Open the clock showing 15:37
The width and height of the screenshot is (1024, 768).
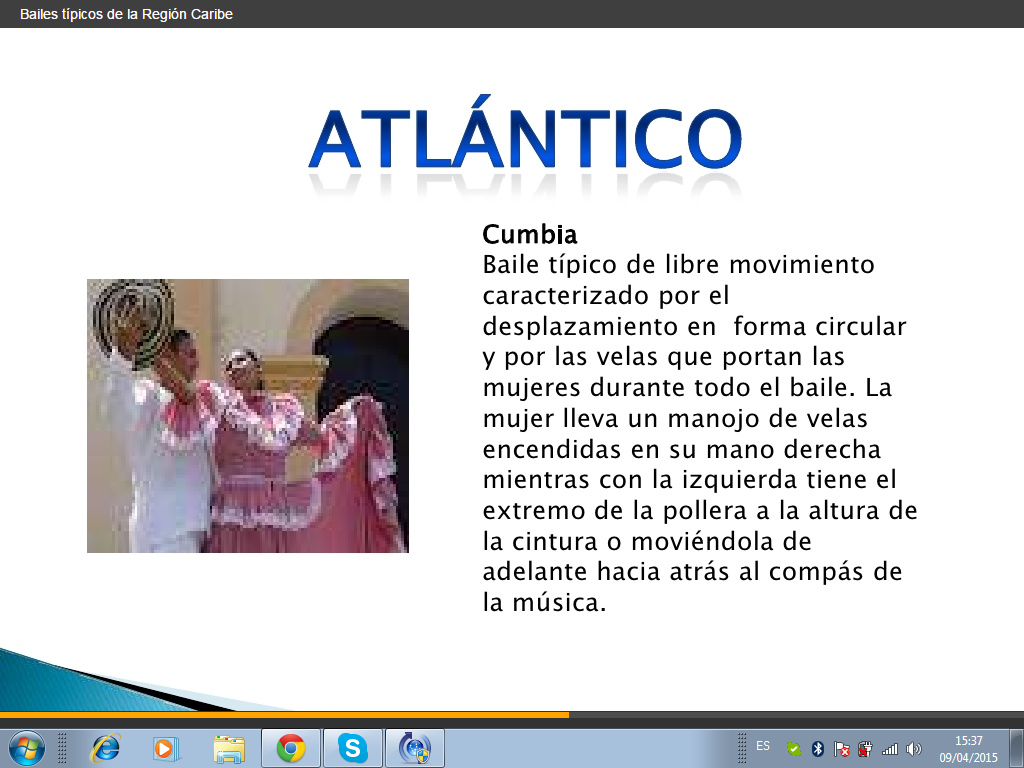(968, 749)
